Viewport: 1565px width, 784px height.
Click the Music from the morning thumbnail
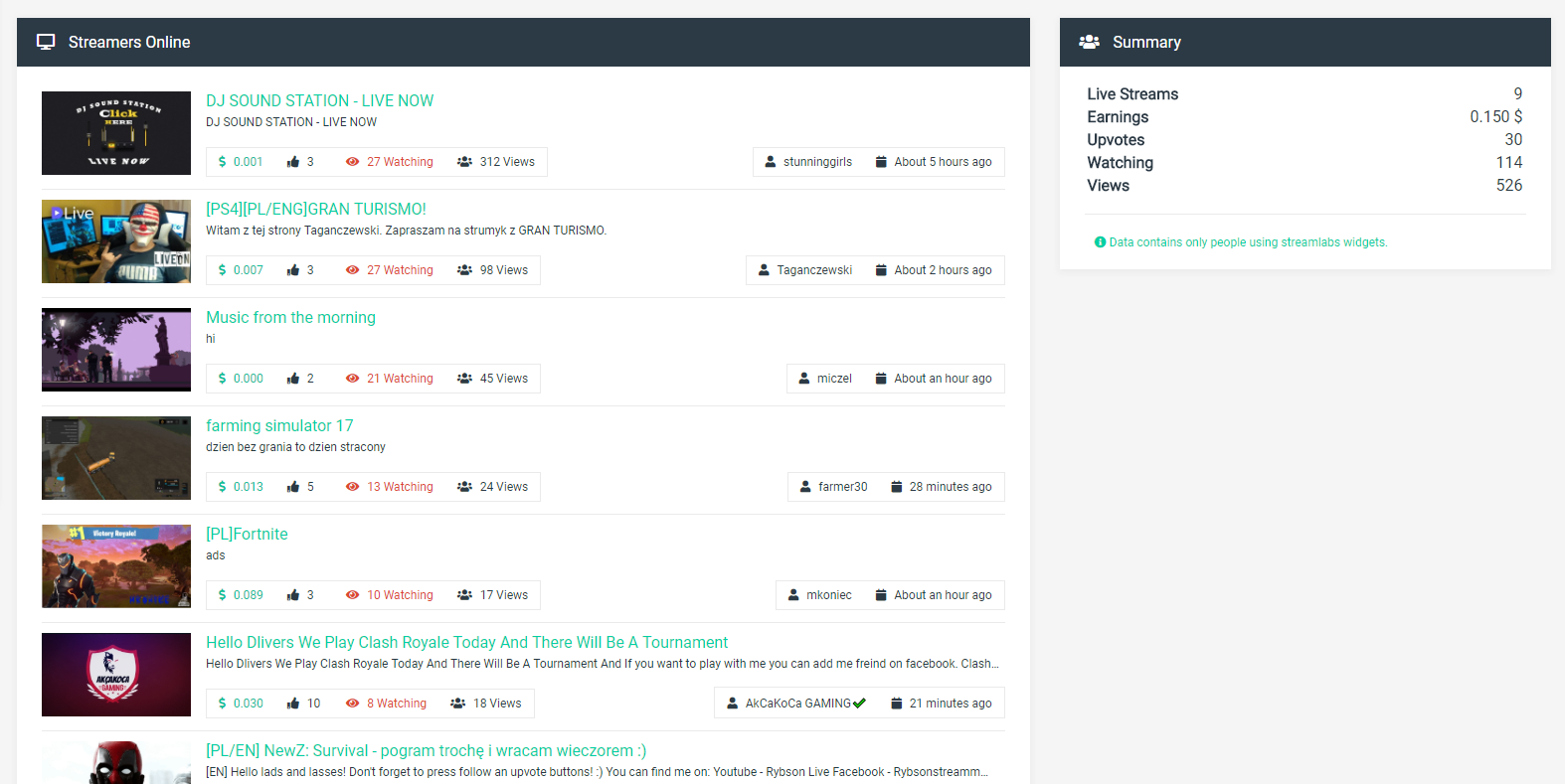pyautogui.click(x=116, y=350)
